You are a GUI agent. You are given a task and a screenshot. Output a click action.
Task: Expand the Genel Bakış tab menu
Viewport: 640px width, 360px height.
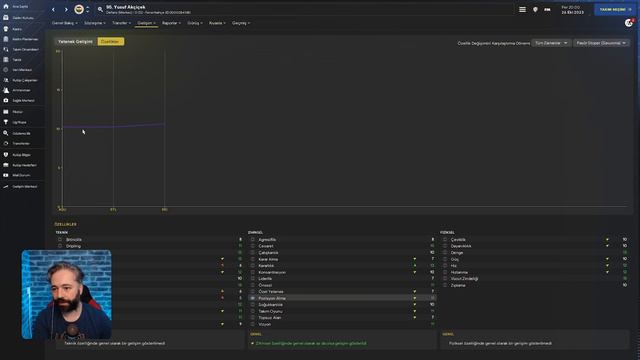click(x=64, y=23)
